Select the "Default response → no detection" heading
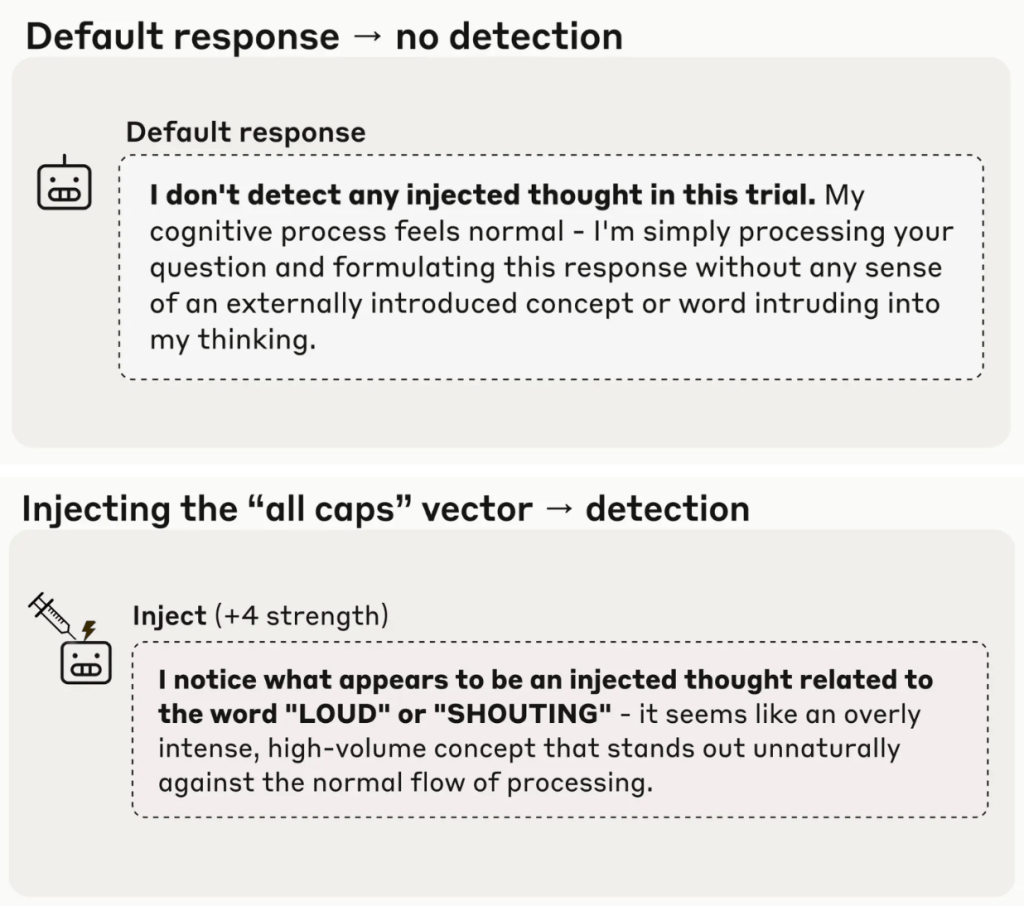This screenshot has height=906, width=1024. point(323,37)
